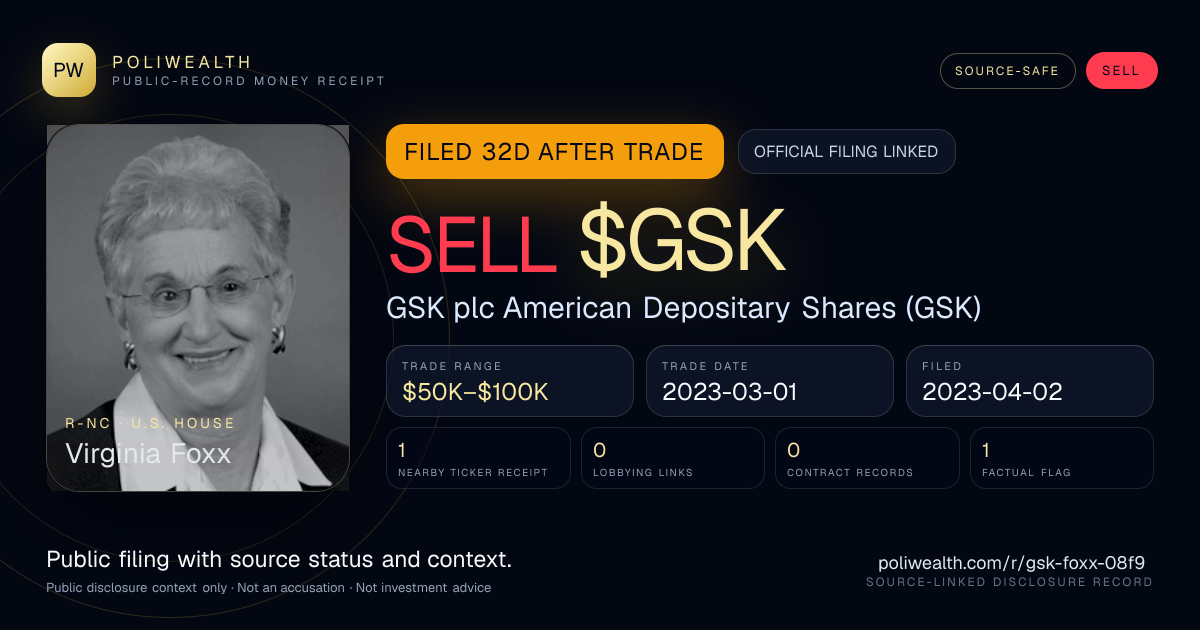1200x630 pixels.
Task: Click the large red SELL heading
Action: coord(472,241)
